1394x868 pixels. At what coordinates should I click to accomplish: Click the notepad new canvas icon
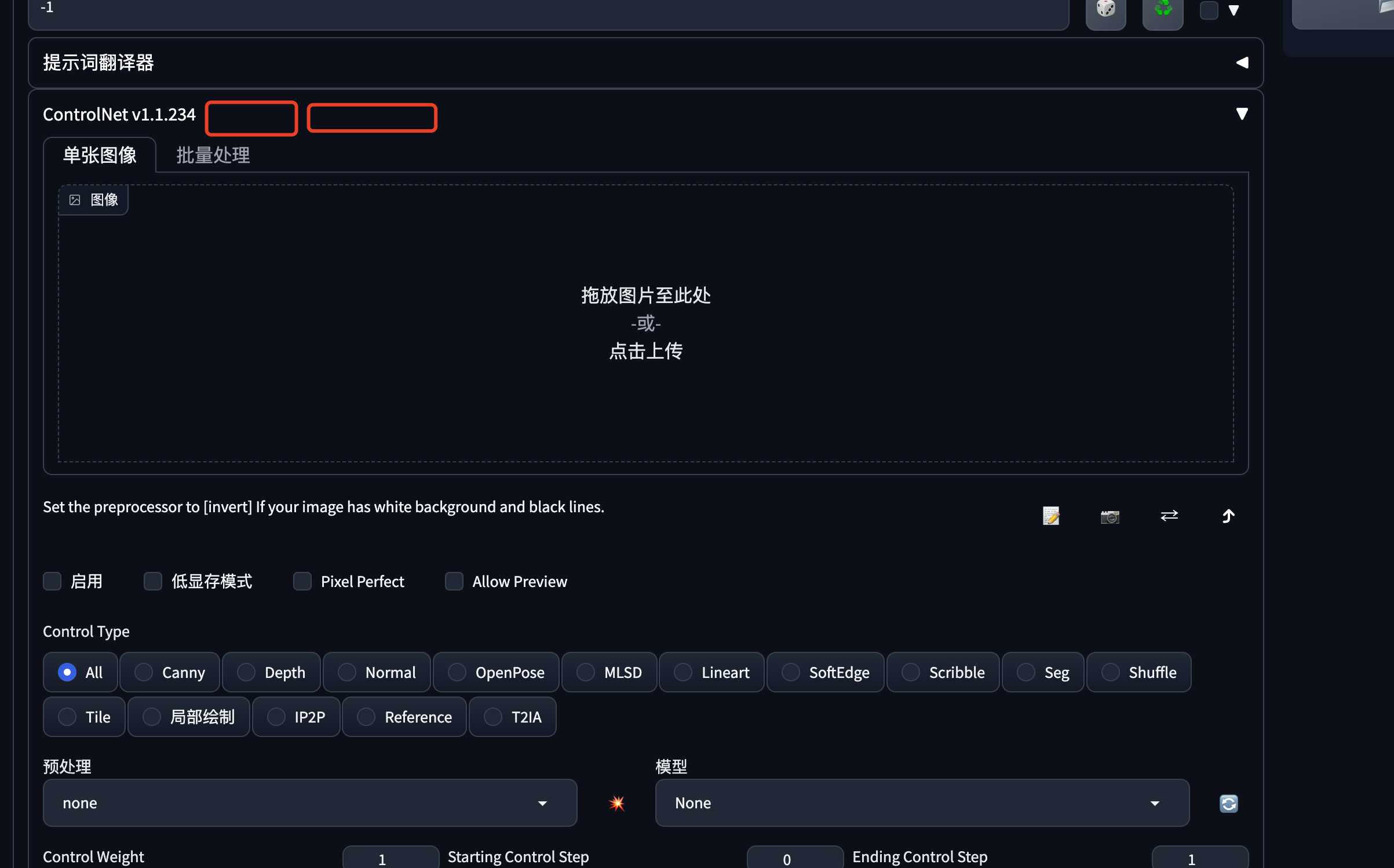click(x=1051, y=516)
